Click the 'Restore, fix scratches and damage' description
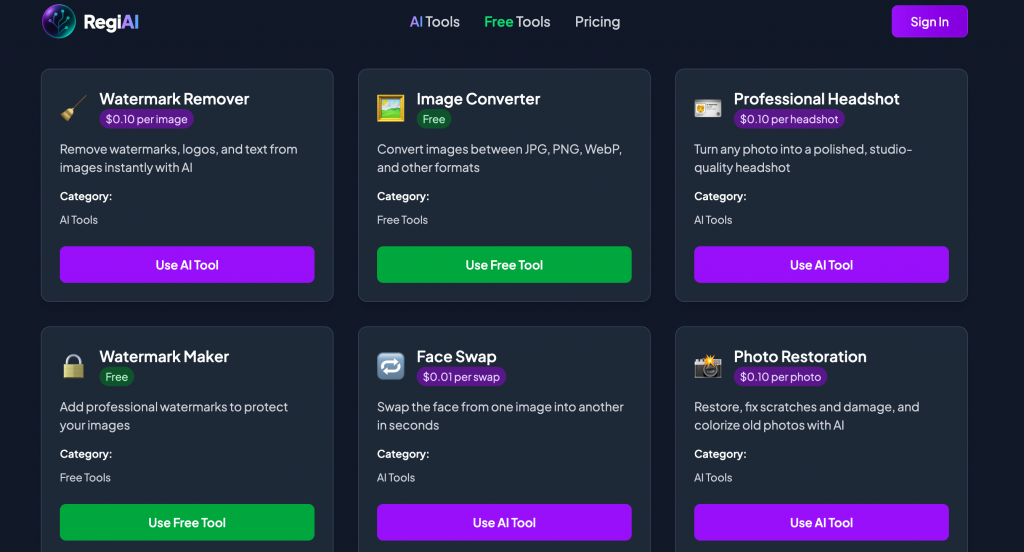Screen dimensions: 1024x552 tap(807, 415)
